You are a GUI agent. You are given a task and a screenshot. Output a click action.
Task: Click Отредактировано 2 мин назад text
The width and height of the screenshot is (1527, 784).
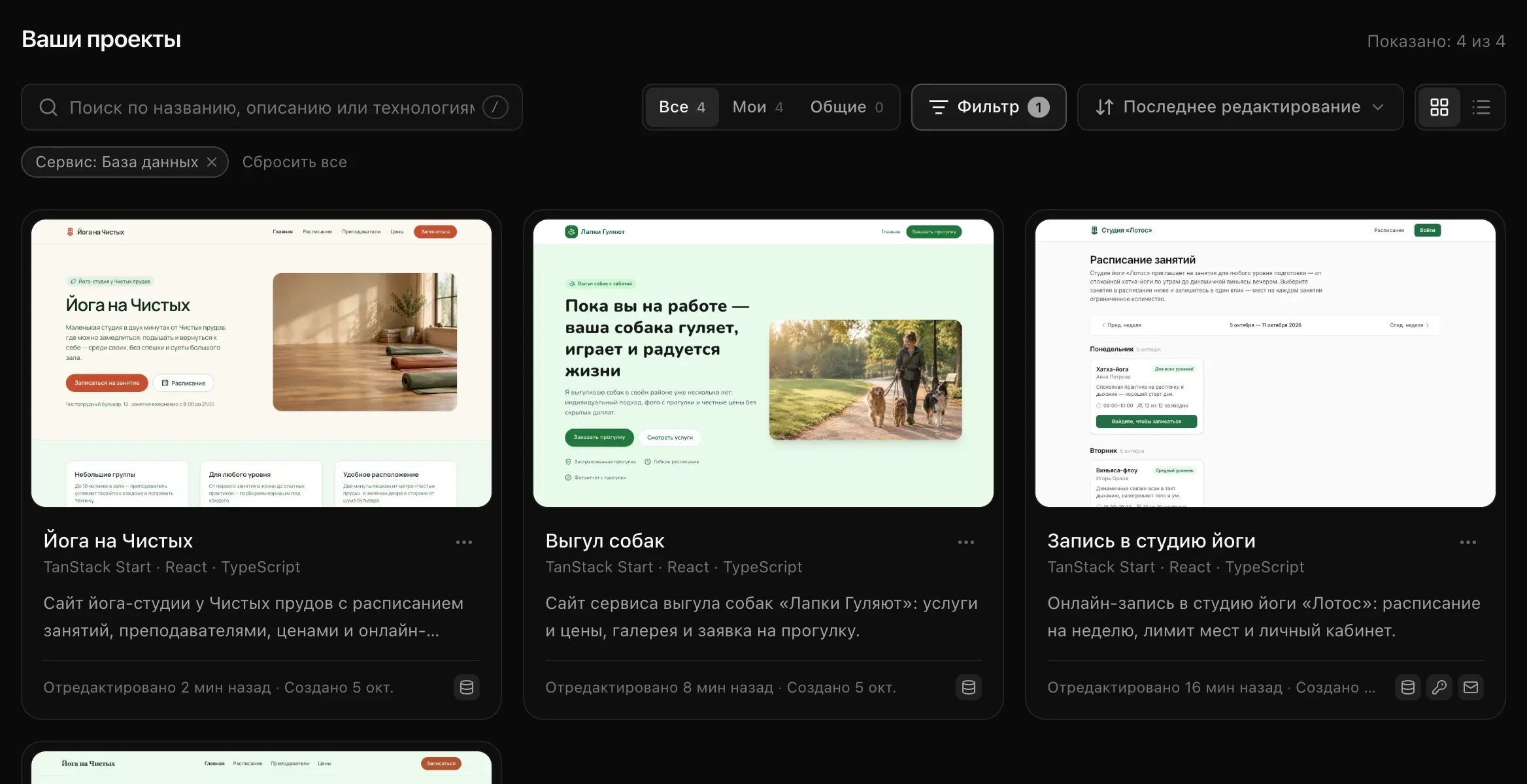tap(157, 687)
